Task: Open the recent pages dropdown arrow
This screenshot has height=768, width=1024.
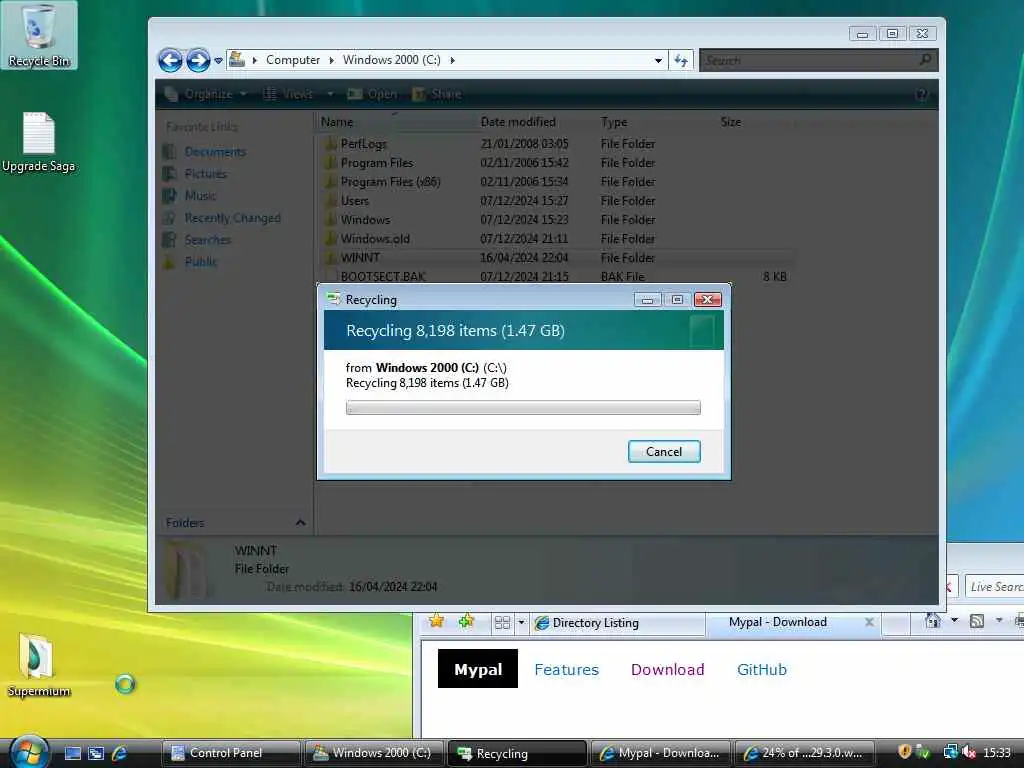Action: tap(218, 61)
